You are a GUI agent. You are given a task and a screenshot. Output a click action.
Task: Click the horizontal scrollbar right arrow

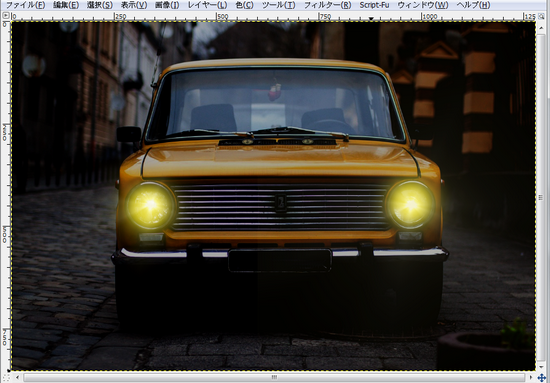[531, 377]
